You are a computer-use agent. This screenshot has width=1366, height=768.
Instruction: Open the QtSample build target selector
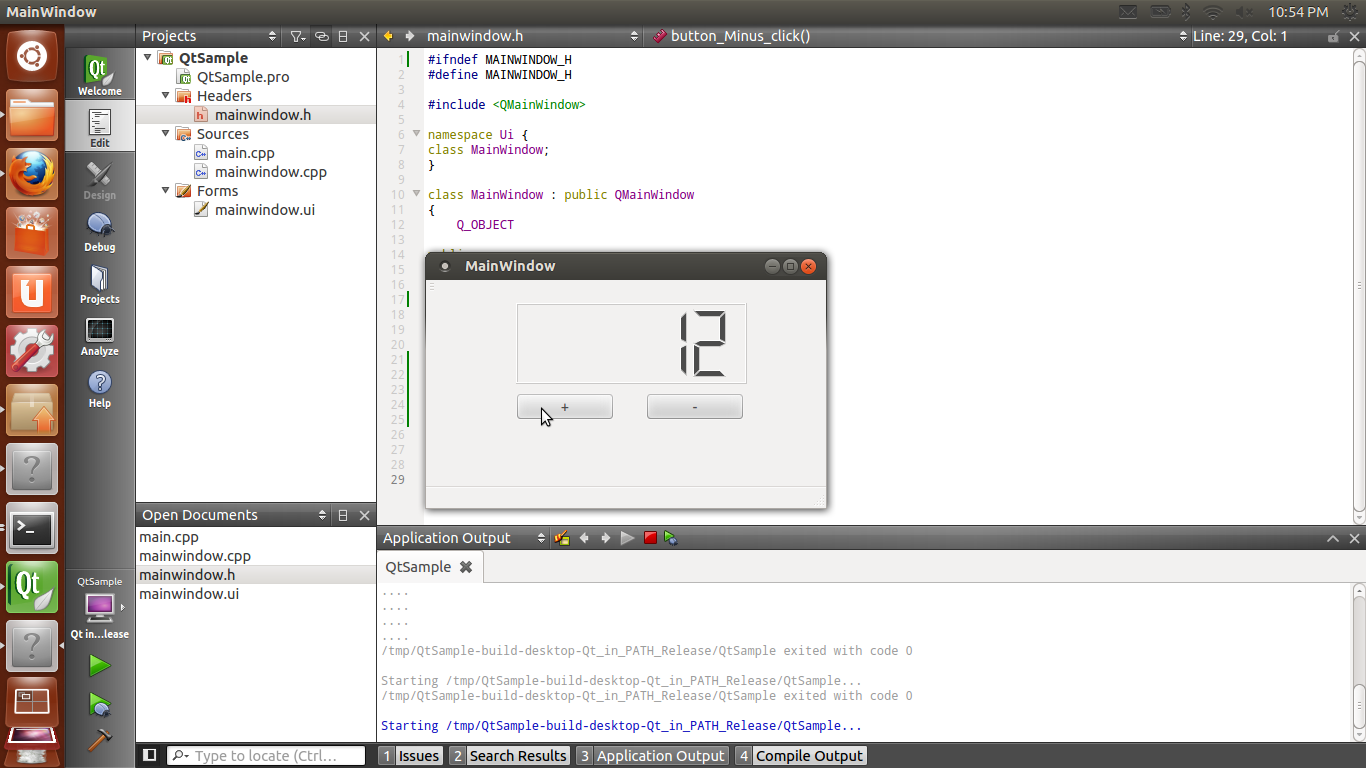coord(100,607)
